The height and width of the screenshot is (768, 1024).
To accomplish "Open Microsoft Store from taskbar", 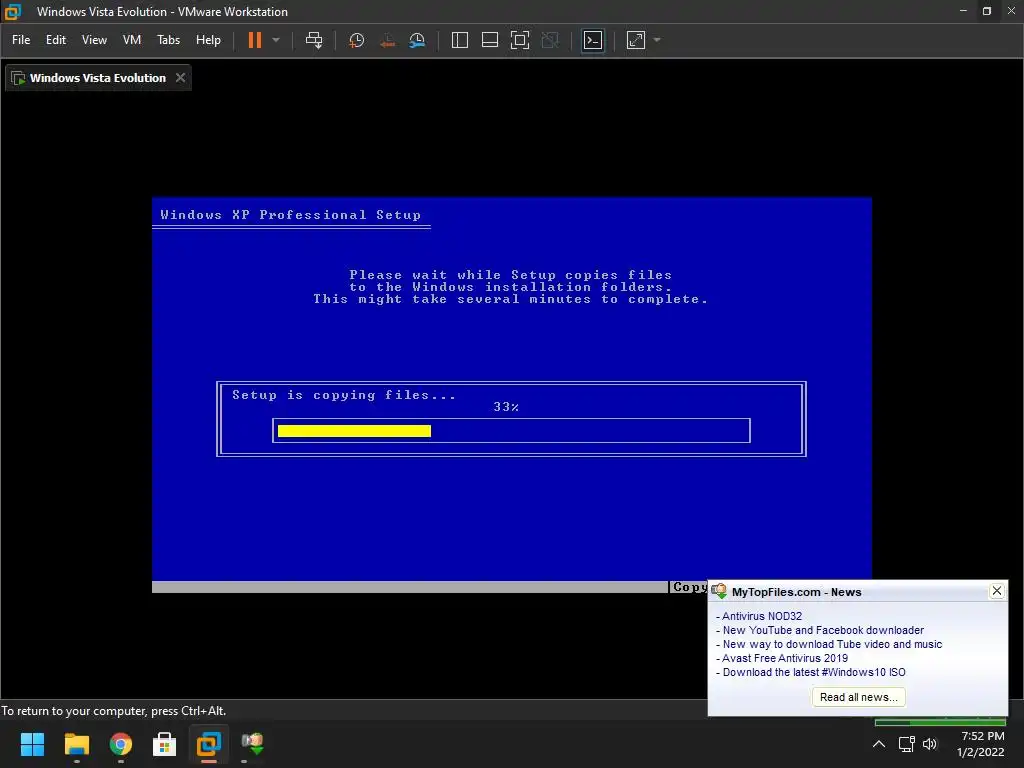I will (x=165, y=744).
